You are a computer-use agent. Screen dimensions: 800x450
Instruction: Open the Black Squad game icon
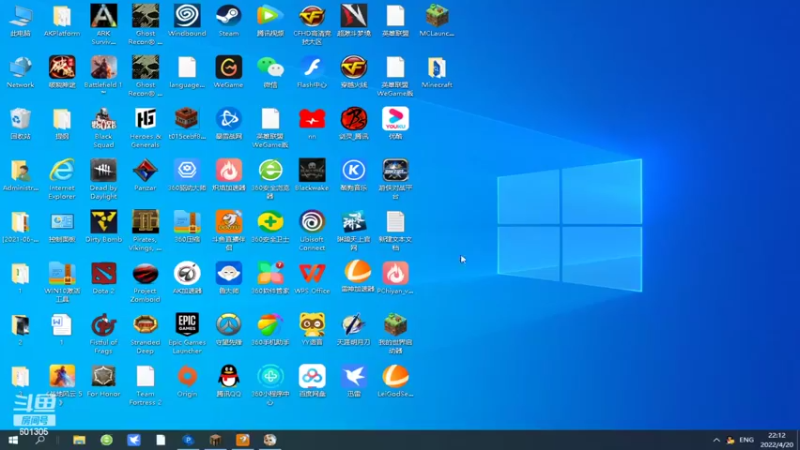click(104, 127)
